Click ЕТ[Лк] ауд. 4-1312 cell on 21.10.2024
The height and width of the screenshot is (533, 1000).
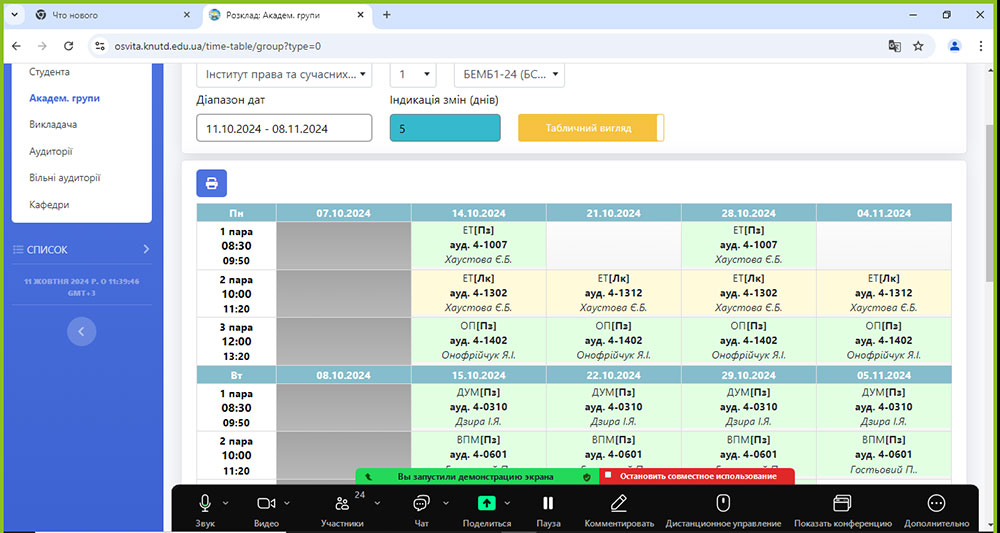coord(614,293)
